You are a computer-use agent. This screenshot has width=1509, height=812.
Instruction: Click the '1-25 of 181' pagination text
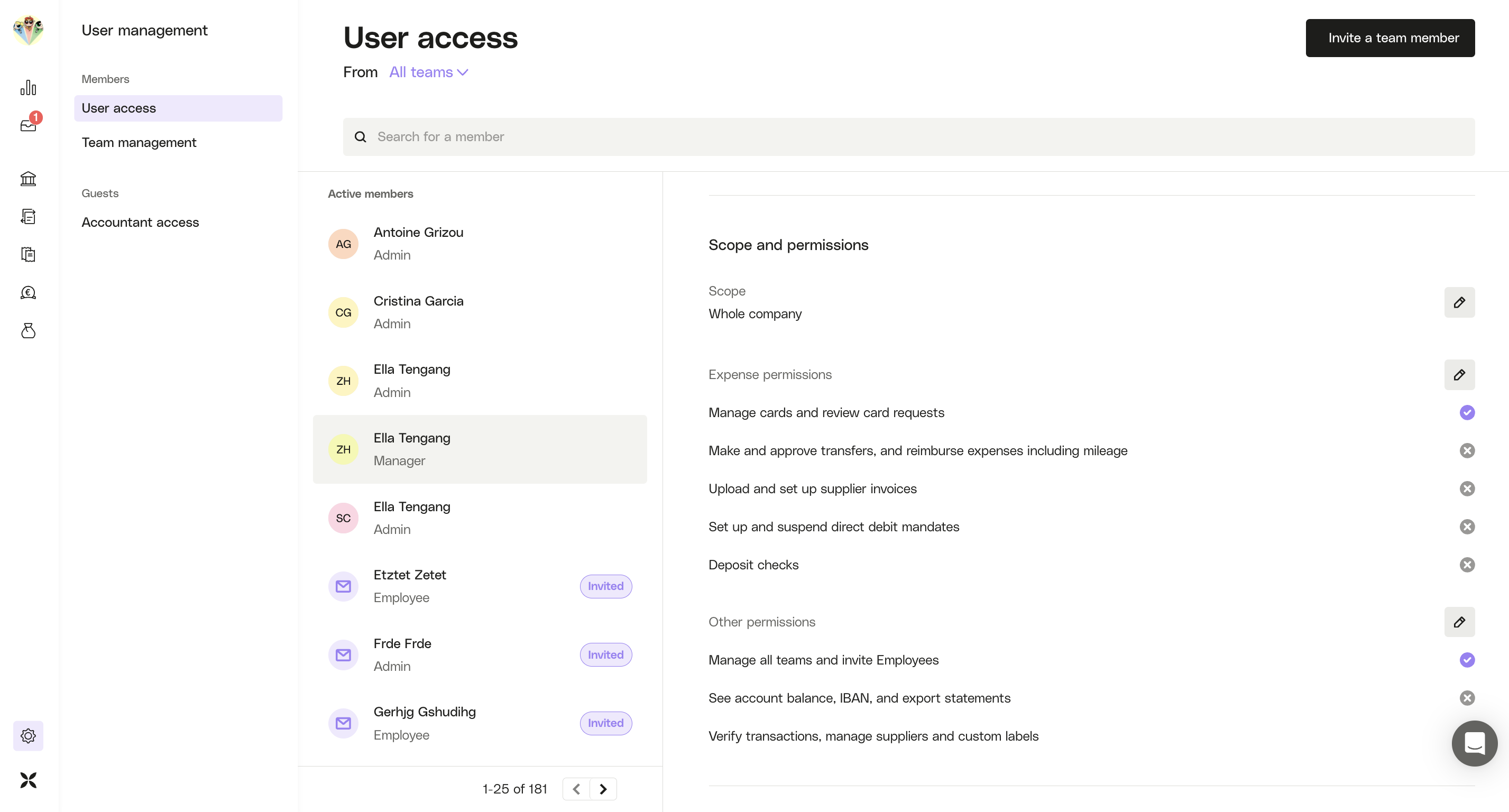(514, 789)
